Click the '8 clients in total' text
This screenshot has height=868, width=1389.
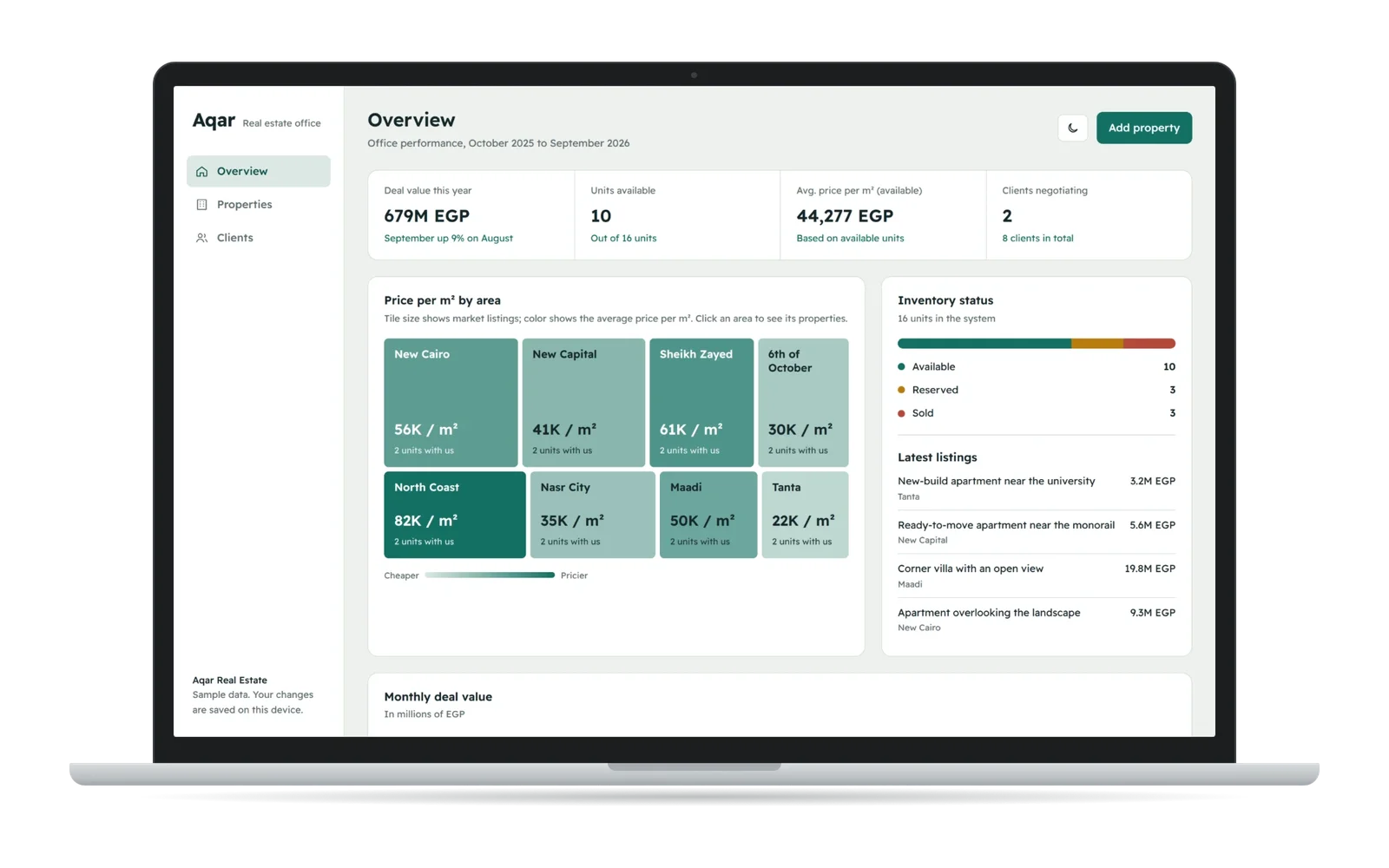click(x=1037, y=239)
